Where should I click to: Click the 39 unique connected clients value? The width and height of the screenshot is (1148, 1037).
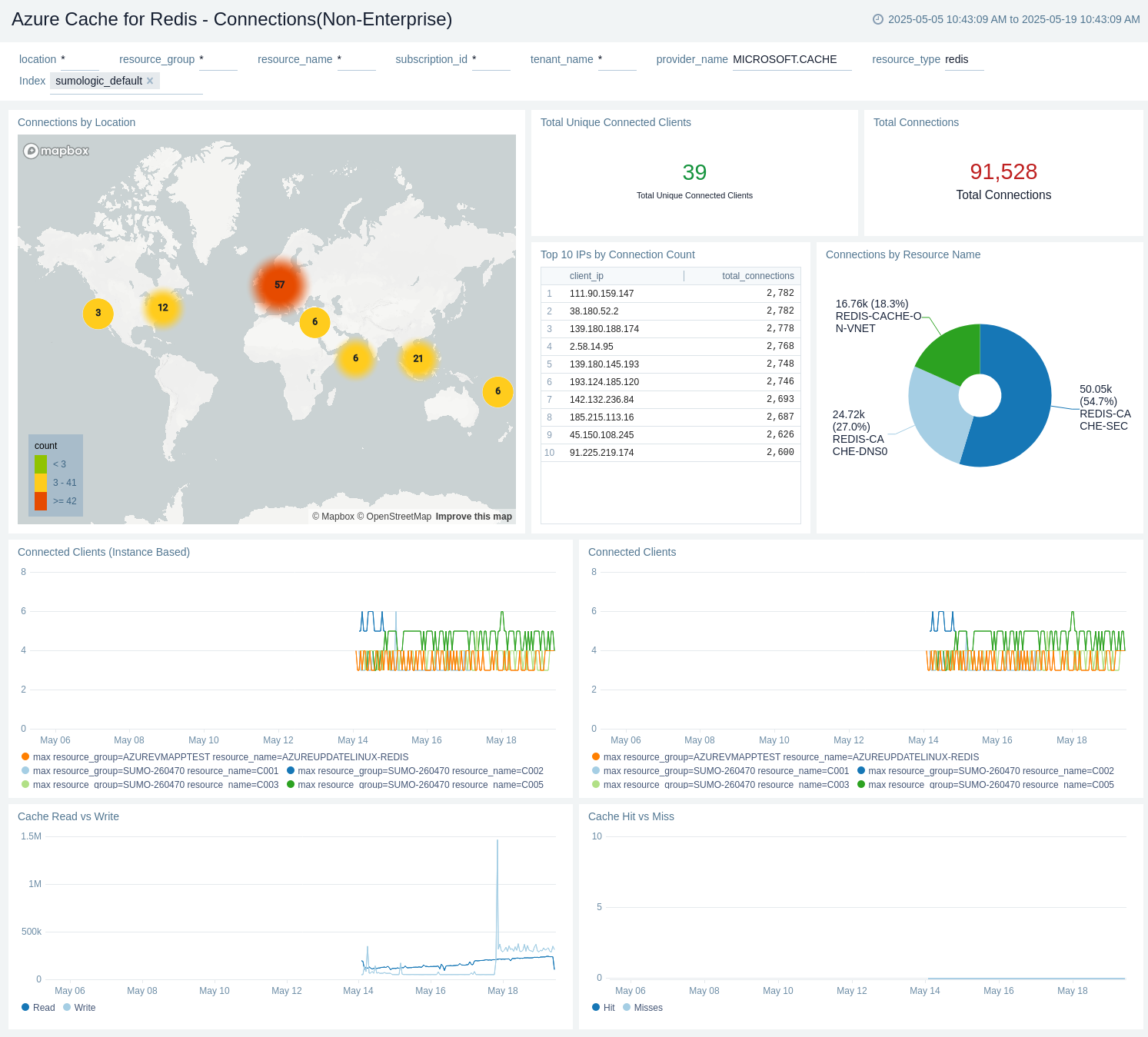pyautogui.click(x=694, y=172)
